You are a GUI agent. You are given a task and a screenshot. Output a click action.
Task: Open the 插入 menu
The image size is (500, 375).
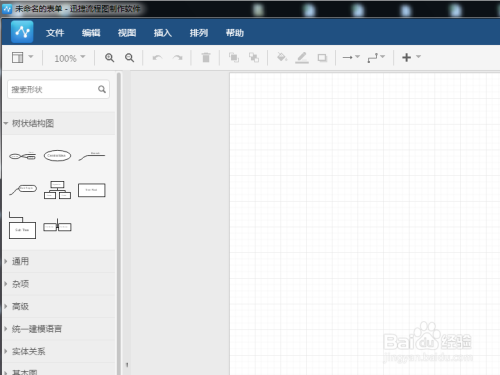coord(163,33)
